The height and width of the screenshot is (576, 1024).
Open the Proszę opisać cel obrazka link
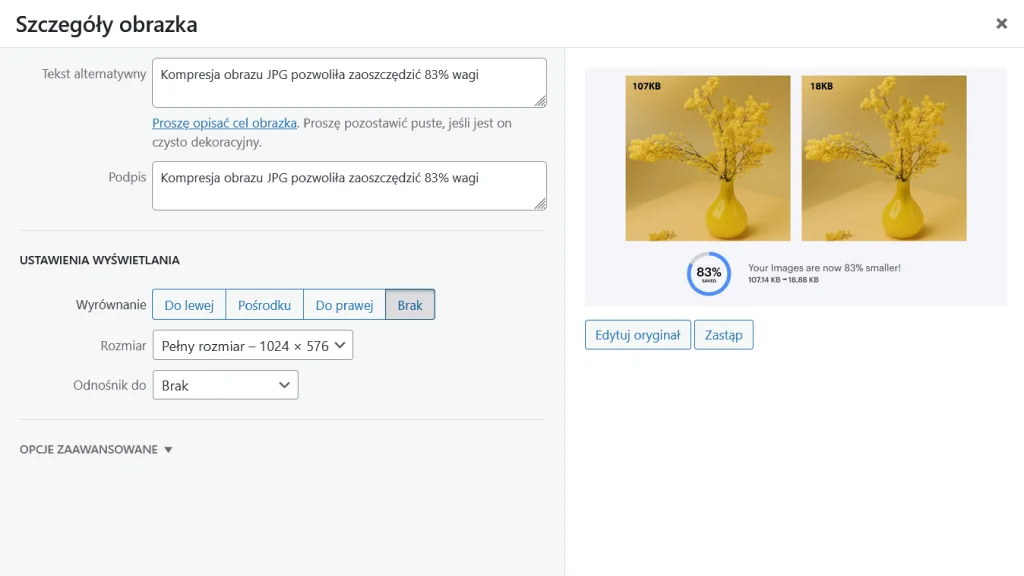[224, 124]
